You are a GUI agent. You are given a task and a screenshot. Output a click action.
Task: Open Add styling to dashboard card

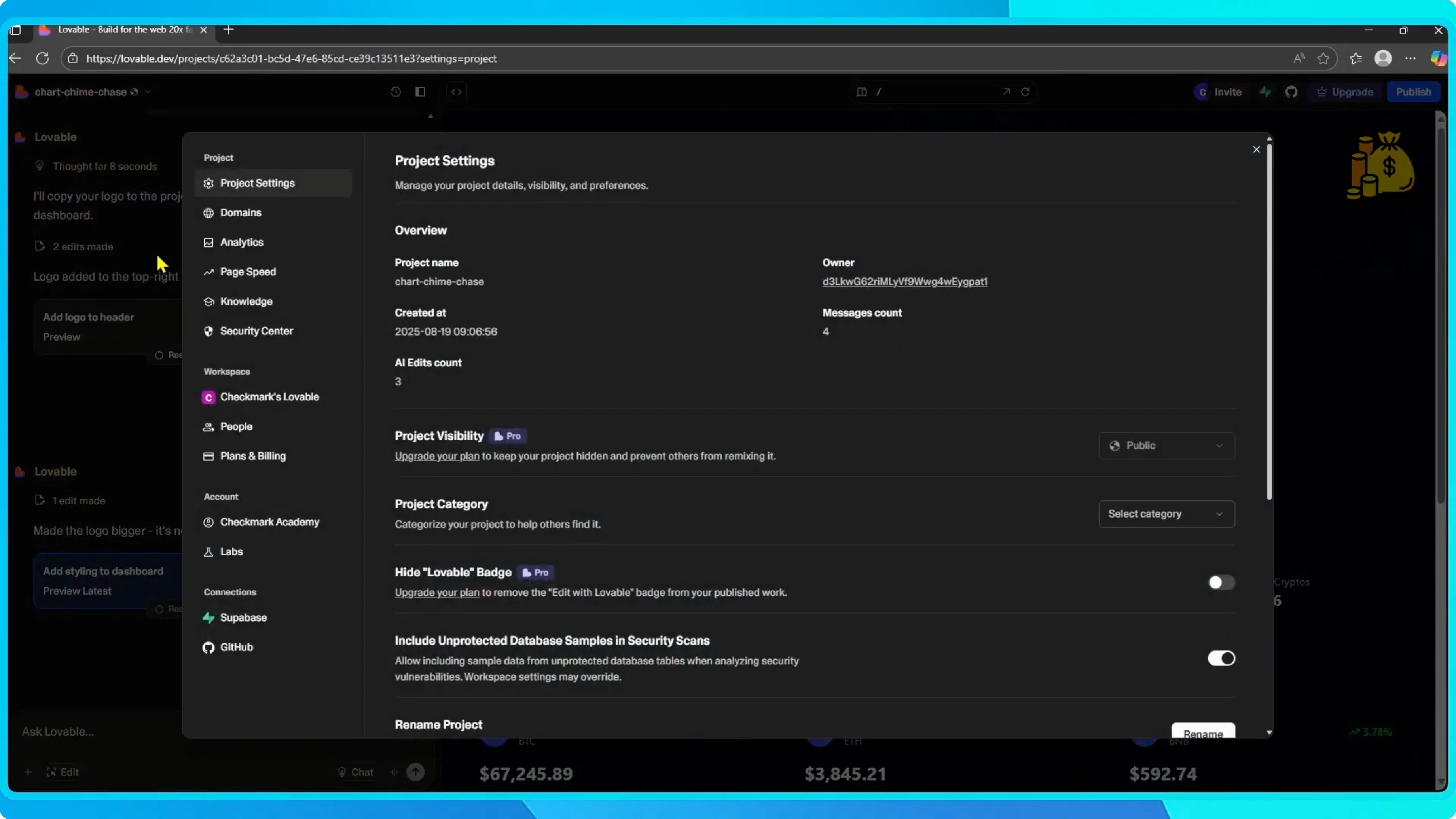click(x=107, y=580)
